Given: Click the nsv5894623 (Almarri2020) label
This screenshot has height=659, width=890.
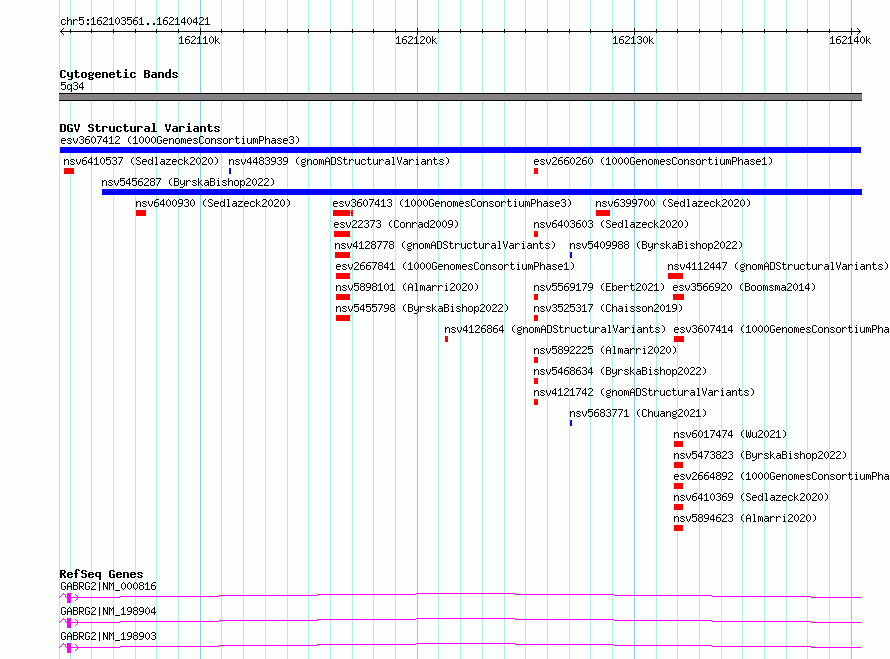Looking at the screenshot, I should [745, 518].
